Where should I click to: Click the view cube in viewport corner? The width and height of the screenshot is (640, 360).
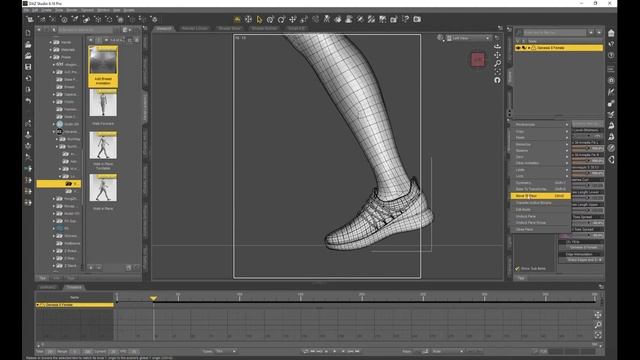[x=478, y=60]
